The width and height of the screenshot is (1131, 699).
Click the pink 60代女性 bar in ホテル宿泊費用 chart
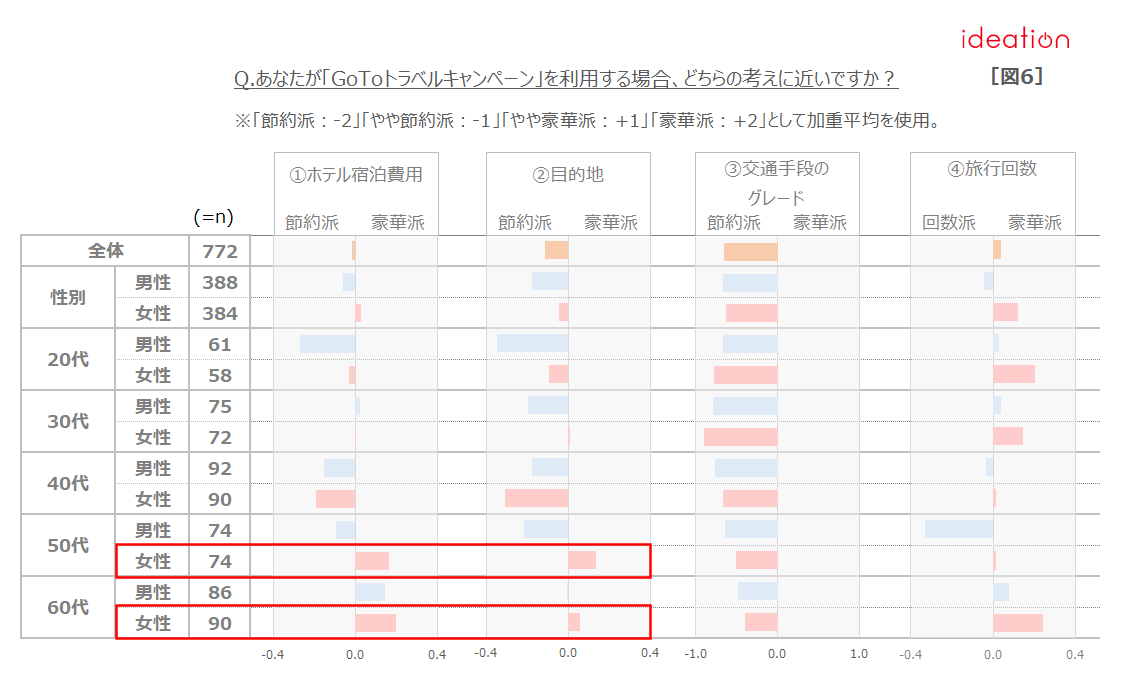pyautogui.click(x=375, y=623)
